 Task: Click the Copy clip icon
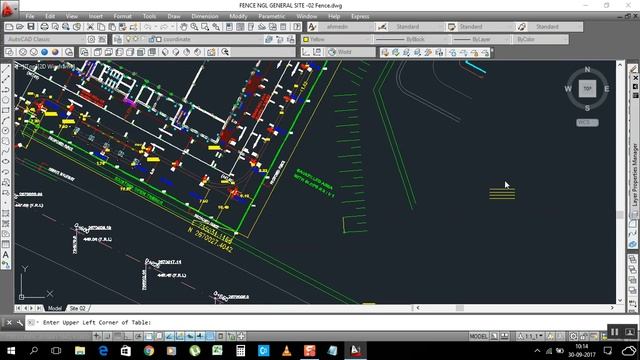[101, 27]
